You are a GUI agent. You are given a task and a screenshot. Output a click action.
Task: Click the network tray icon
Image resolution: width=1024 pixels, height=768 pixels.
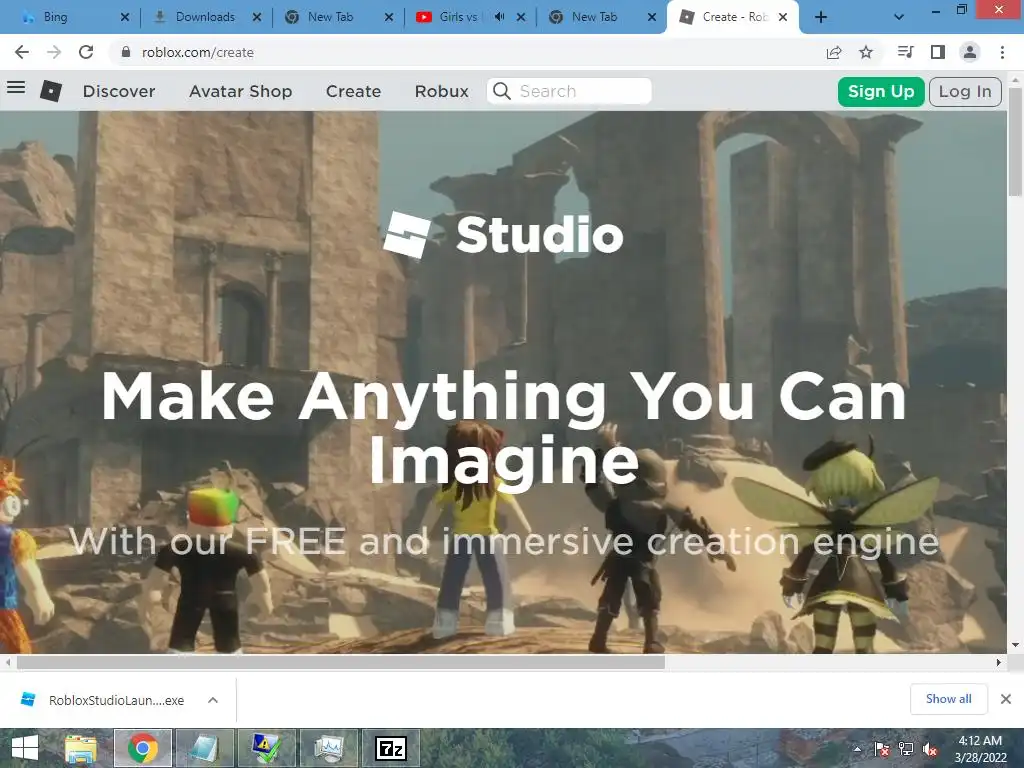[906, 749]
